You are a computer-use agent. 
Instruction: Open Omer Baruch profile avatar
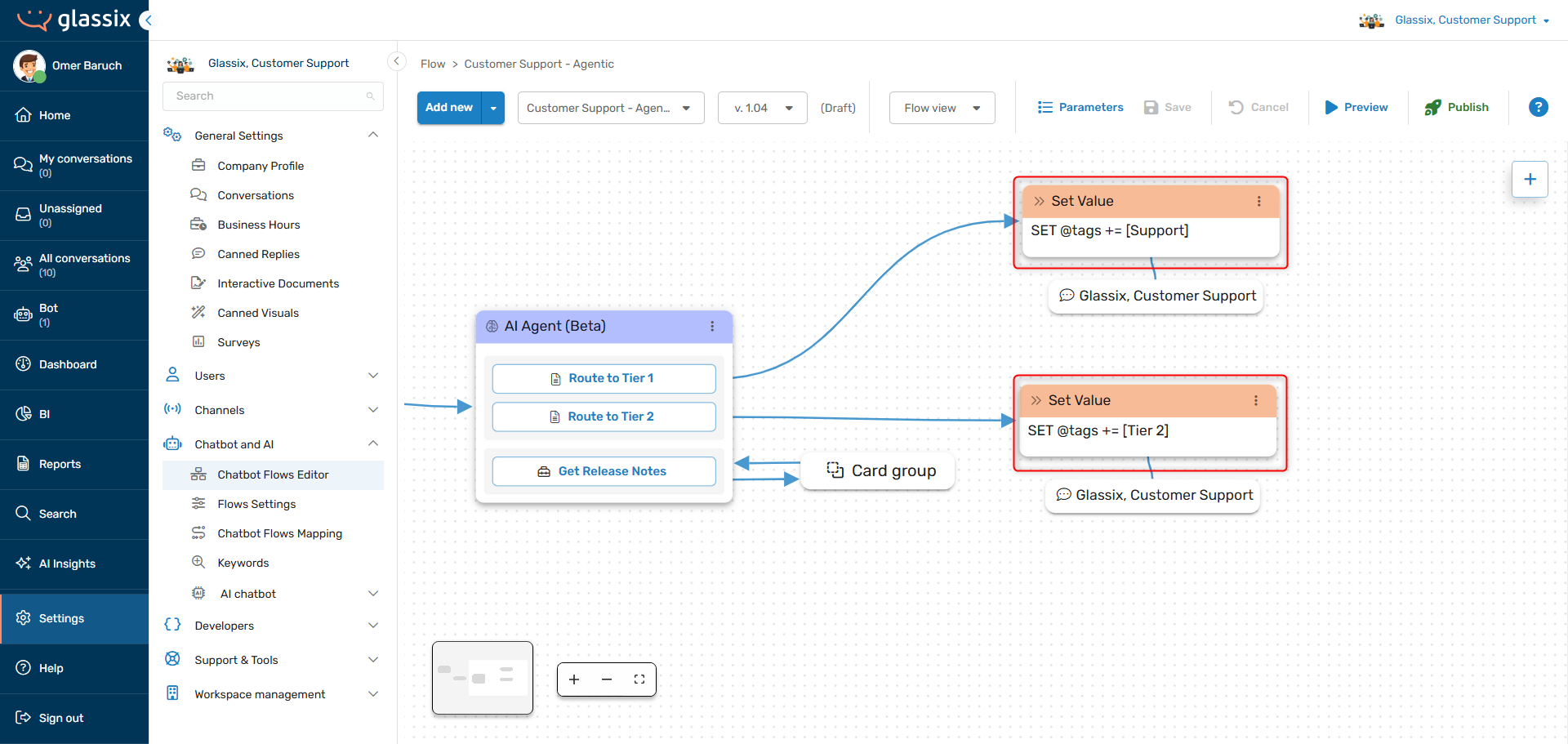pyautogui.click(x=29, y=65)
